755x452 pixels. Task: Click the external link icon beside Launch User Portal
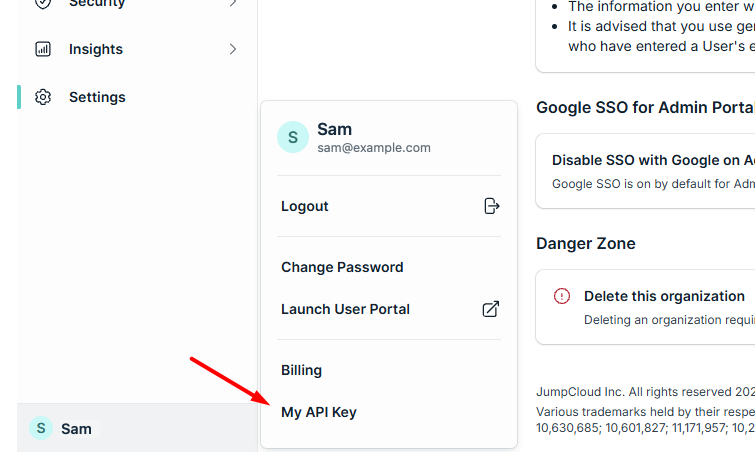491,309
